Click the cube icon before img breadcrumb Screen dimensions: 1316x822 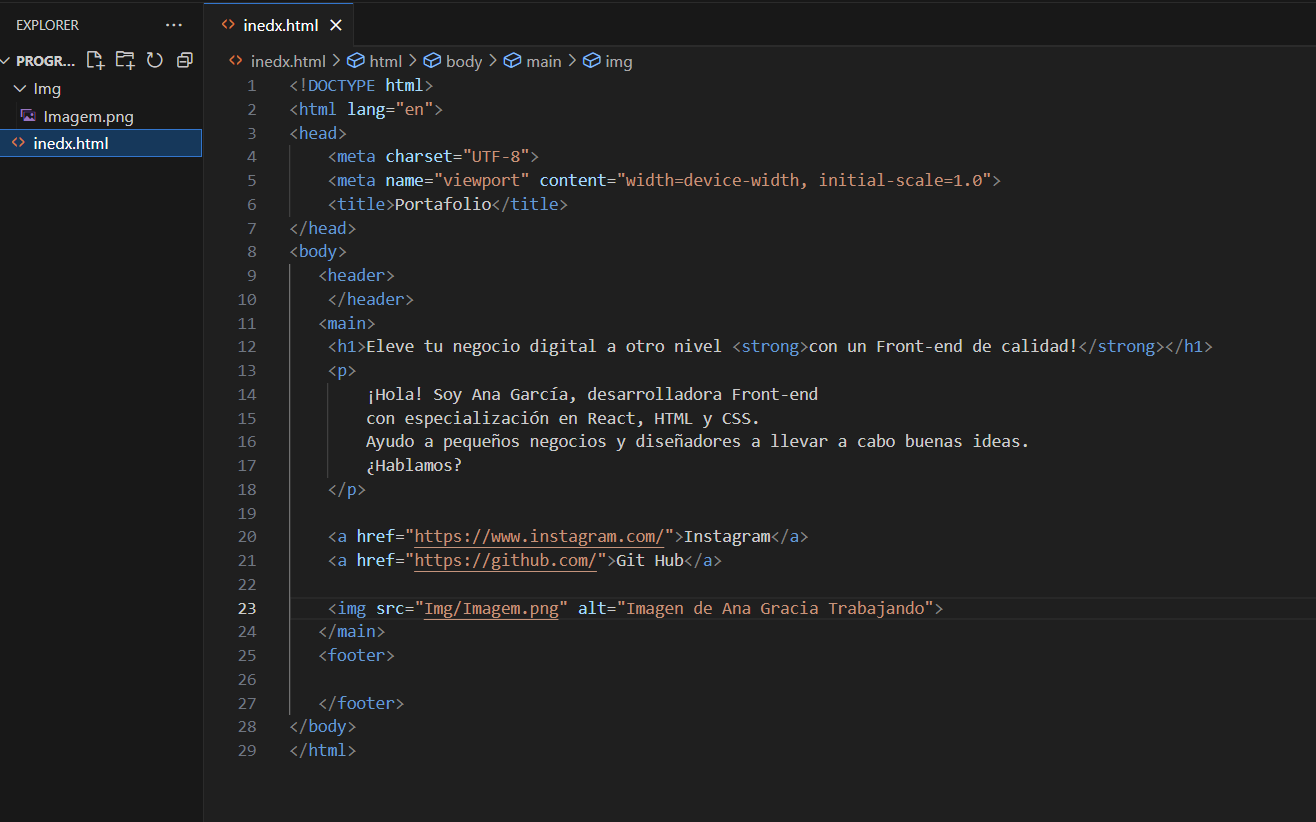pyautogui.click(x=592, y=61)
